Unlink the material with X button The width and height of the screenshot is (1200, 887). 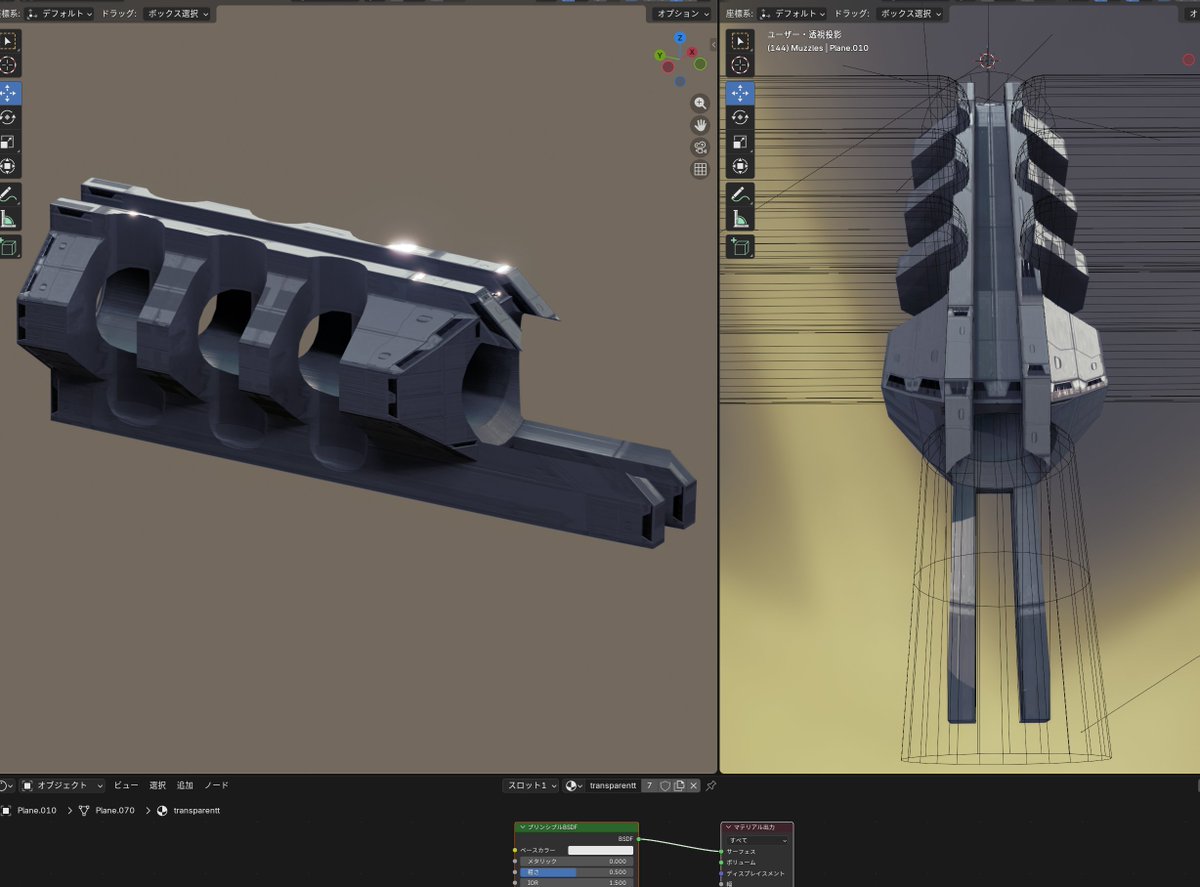694,785
